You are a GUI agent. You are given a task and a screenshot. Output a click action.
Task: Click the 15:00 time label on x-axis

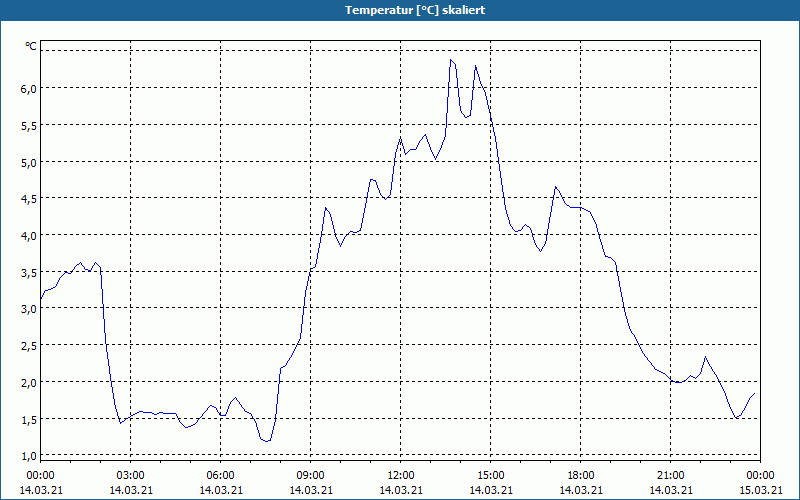point(491,476)
